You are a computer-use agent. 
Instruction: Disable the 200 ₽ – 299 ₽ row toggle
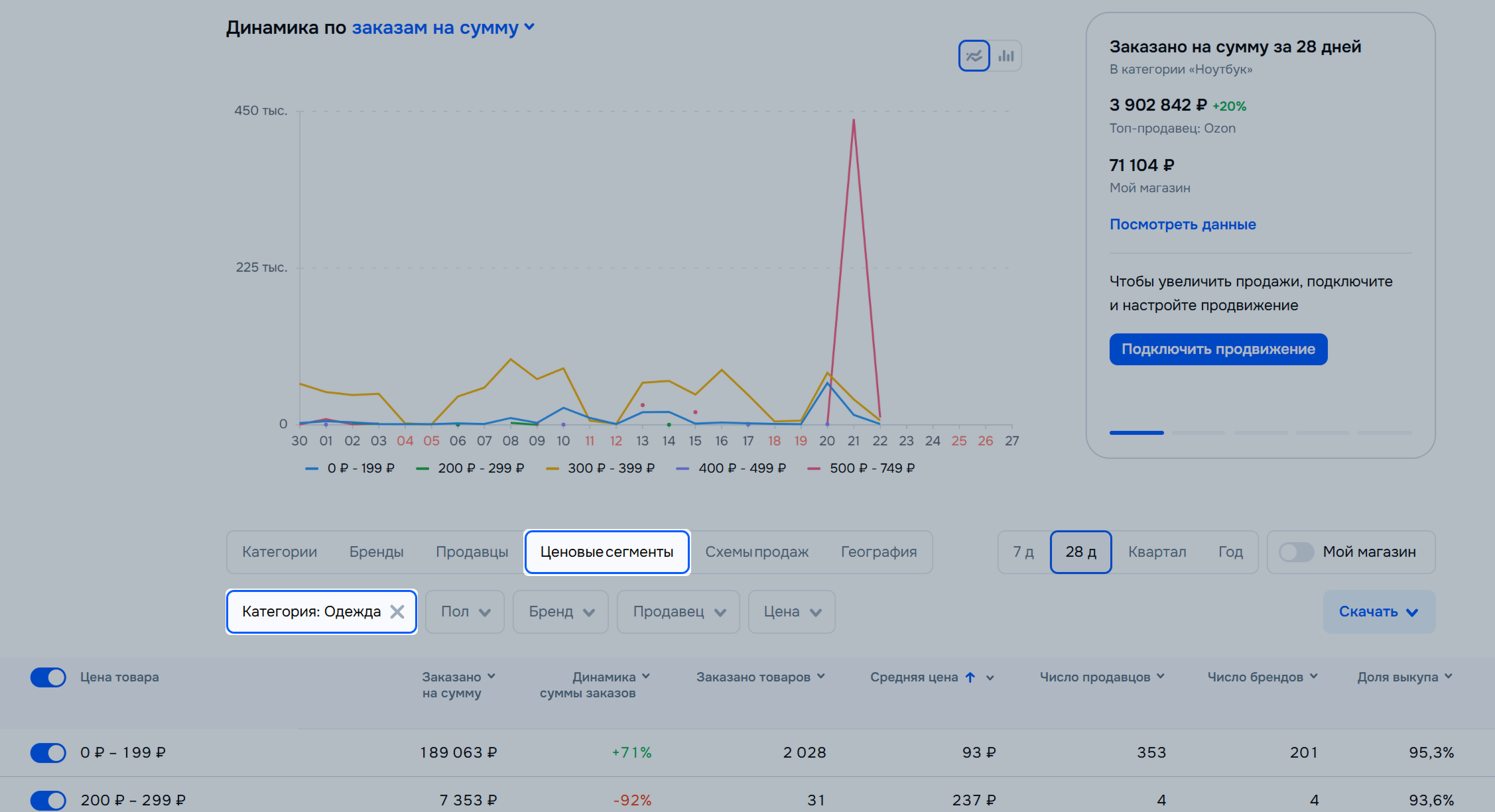pyautogui.click(x=48, y=800)
